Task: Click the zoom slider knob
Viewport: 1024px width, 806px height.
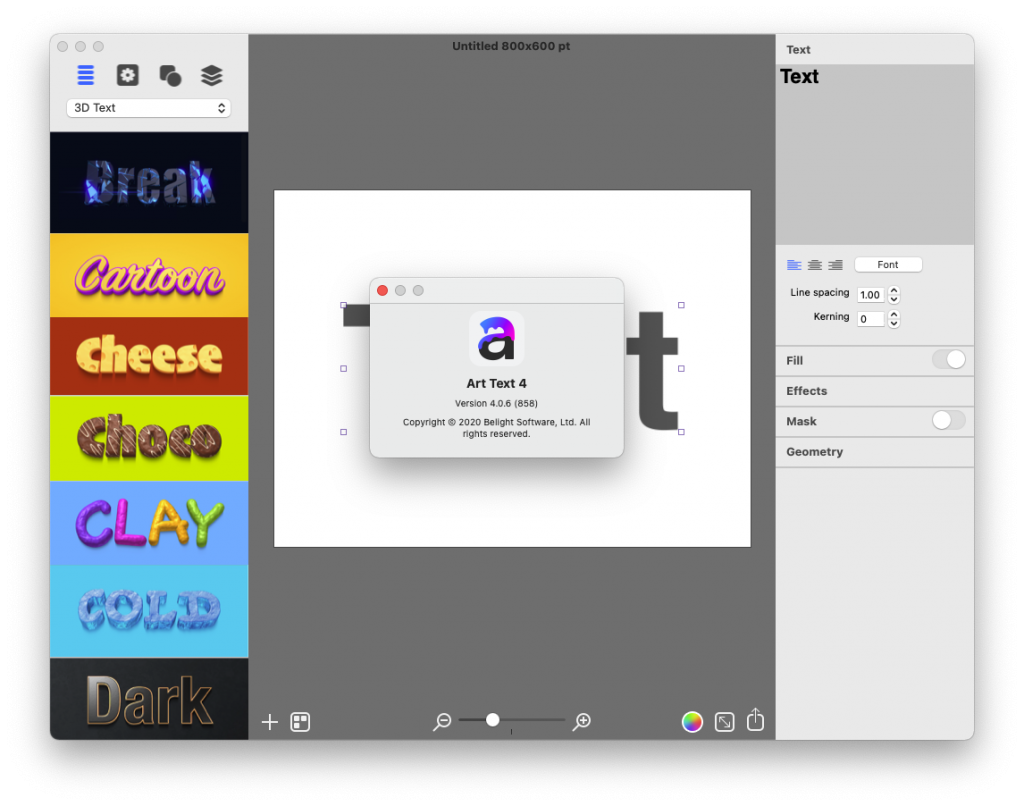Action: [493, 720]
